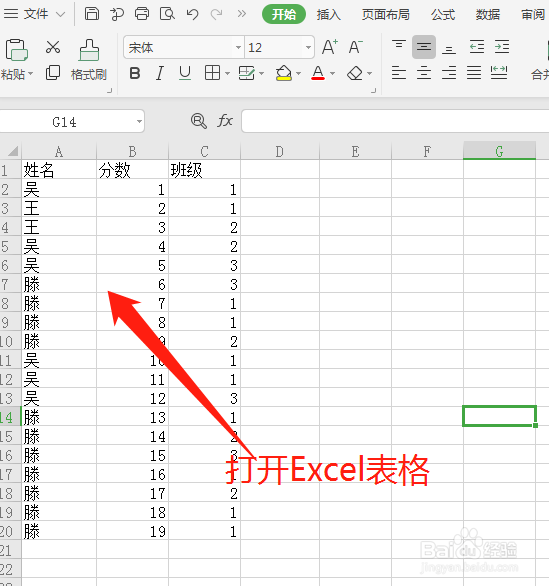This screenshot has height=586, width=549.
Task: Open Print Preview icon
Action: 167,14
